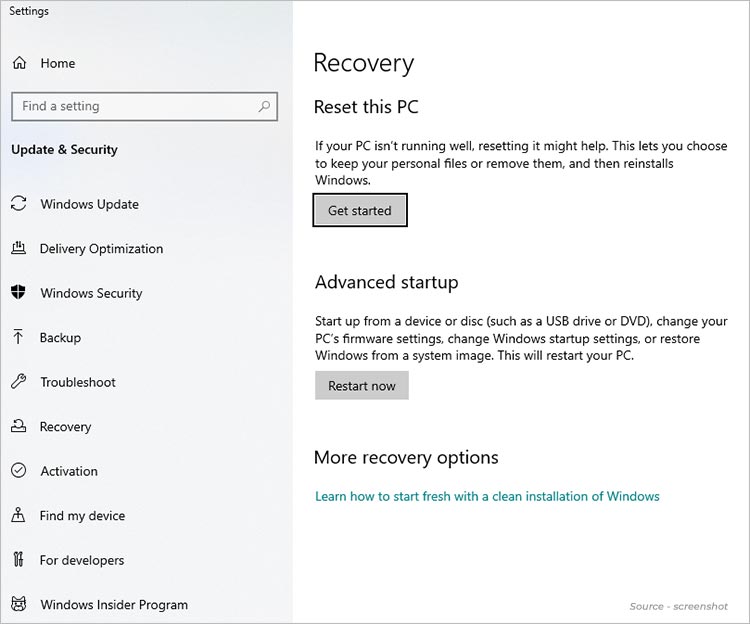Go to Home settings label
750x624 pixels.
click(58, 63)
